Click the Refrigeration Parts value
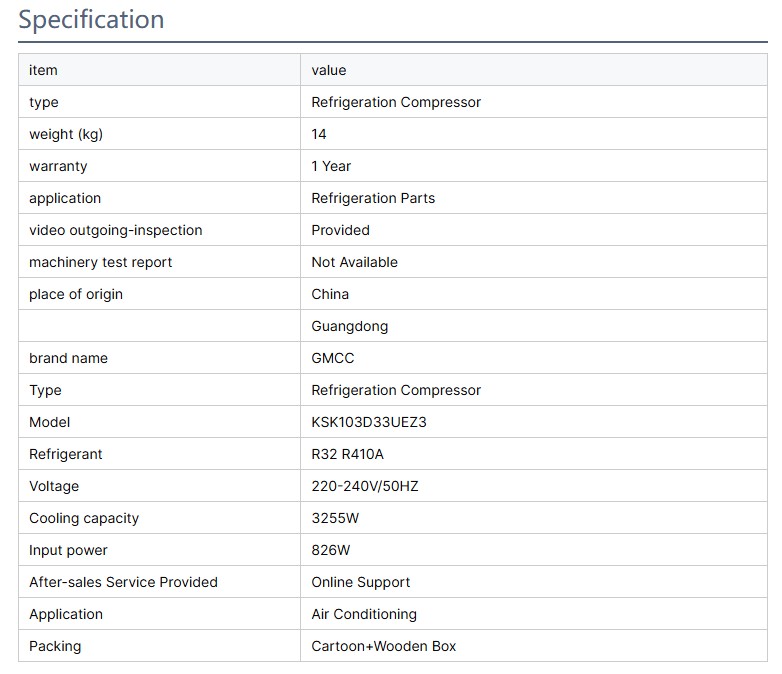Image resolution: width=782 pixels, height=674 pixels. coord(373,198)
